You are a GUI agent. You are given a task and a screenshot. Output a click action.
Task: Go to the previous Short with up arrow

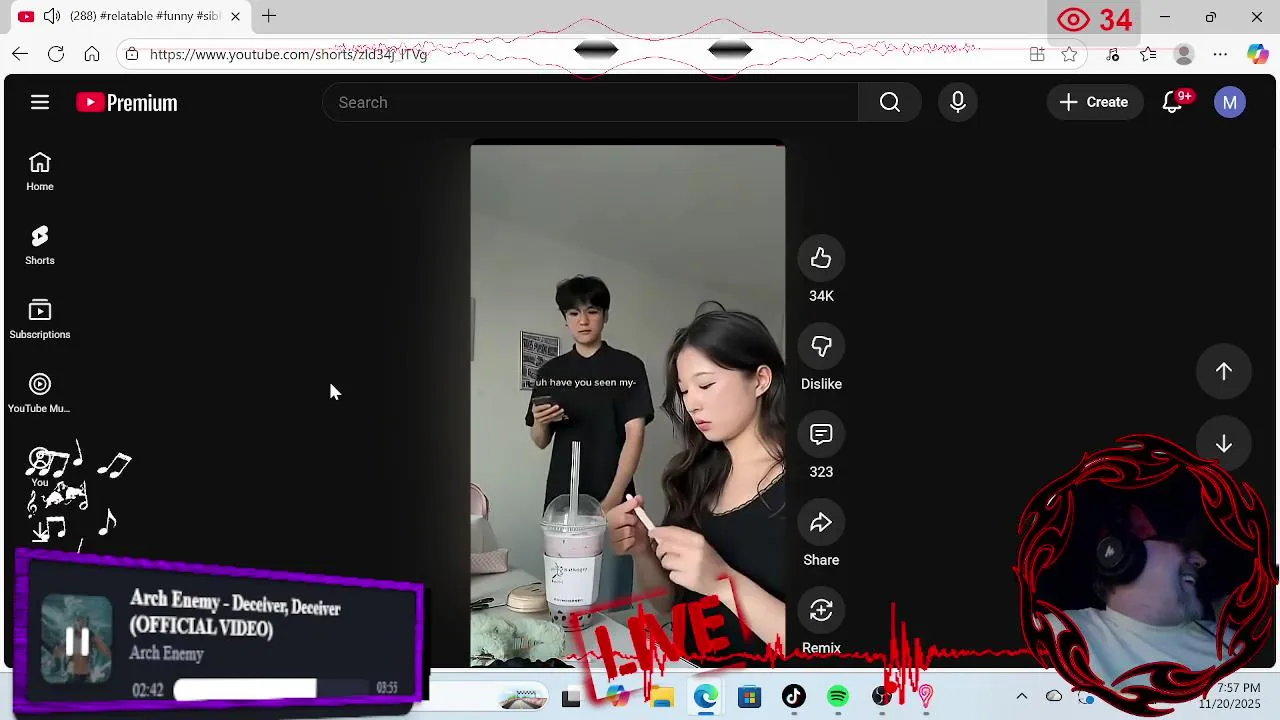(1224, 371)
